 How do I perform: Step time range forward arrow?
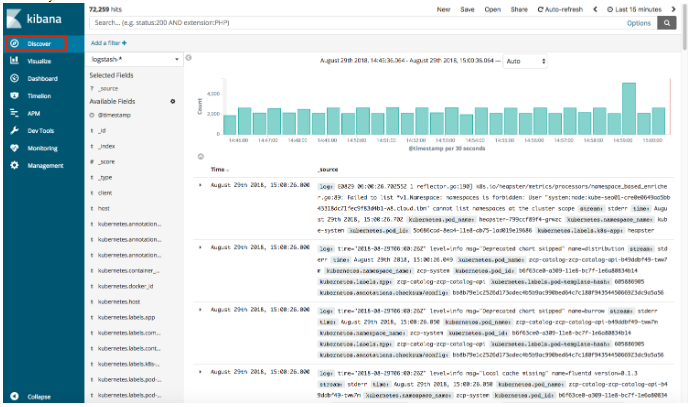coord(673,9)
